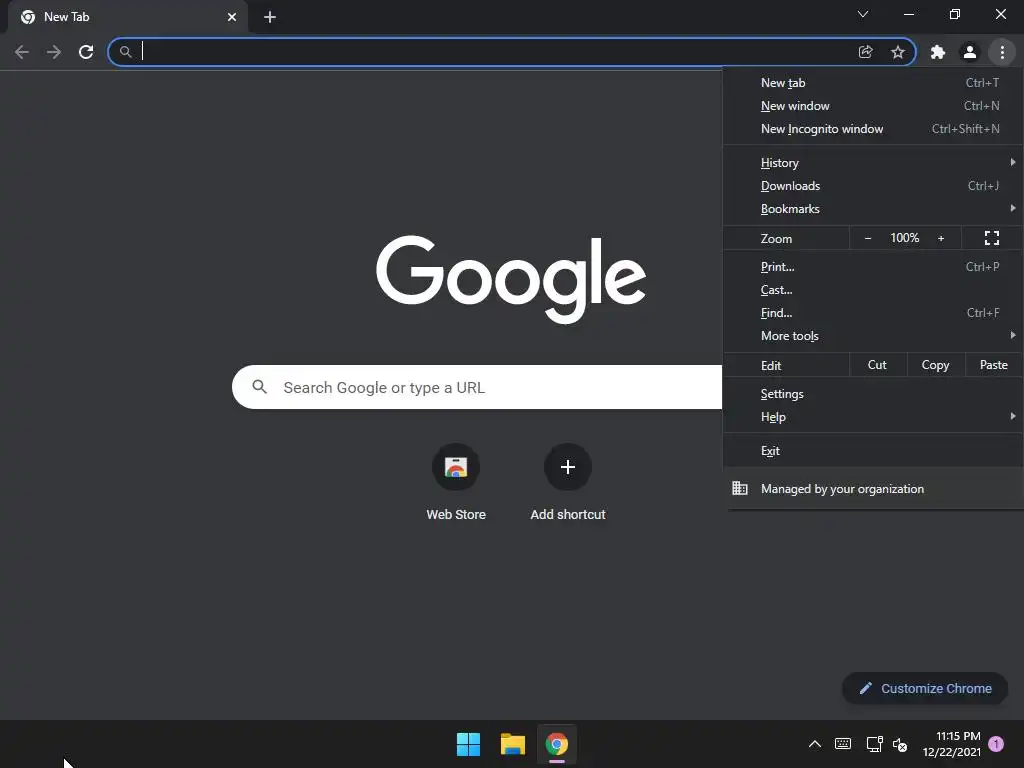
Task: Click the share page icon in address bar
Action: click(x=865, y=52)
